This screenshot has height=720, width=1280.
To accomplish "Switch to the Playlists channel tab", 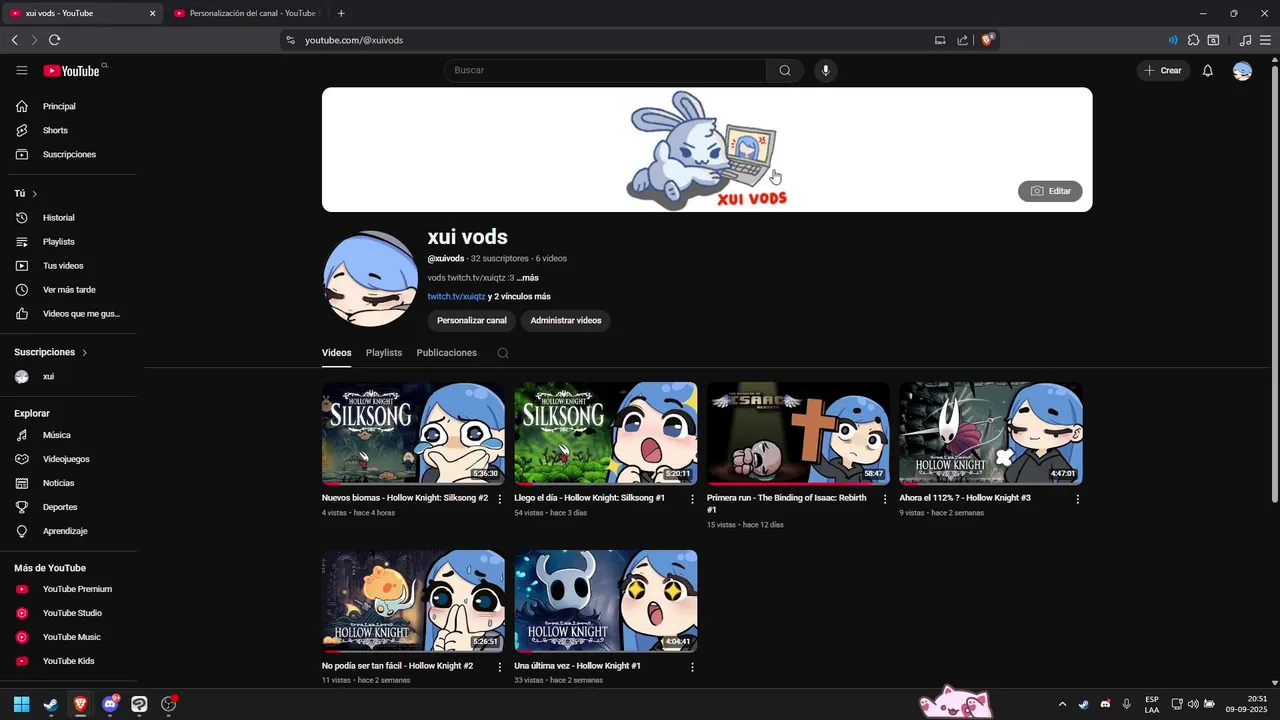I will point(384,353).
